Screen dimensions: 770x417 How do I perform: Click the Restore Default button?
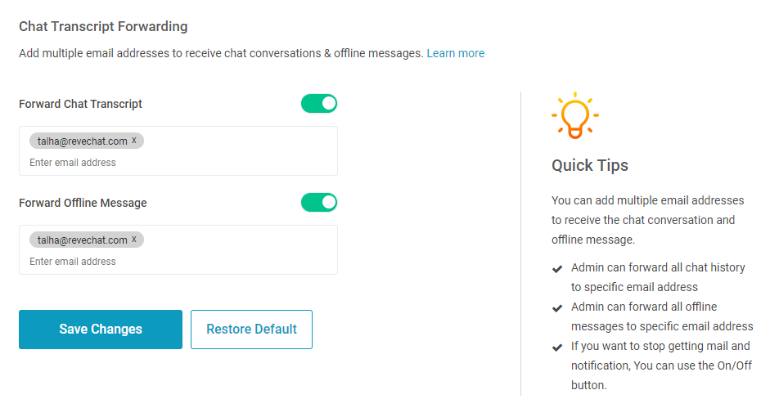[x=251, y=329]
